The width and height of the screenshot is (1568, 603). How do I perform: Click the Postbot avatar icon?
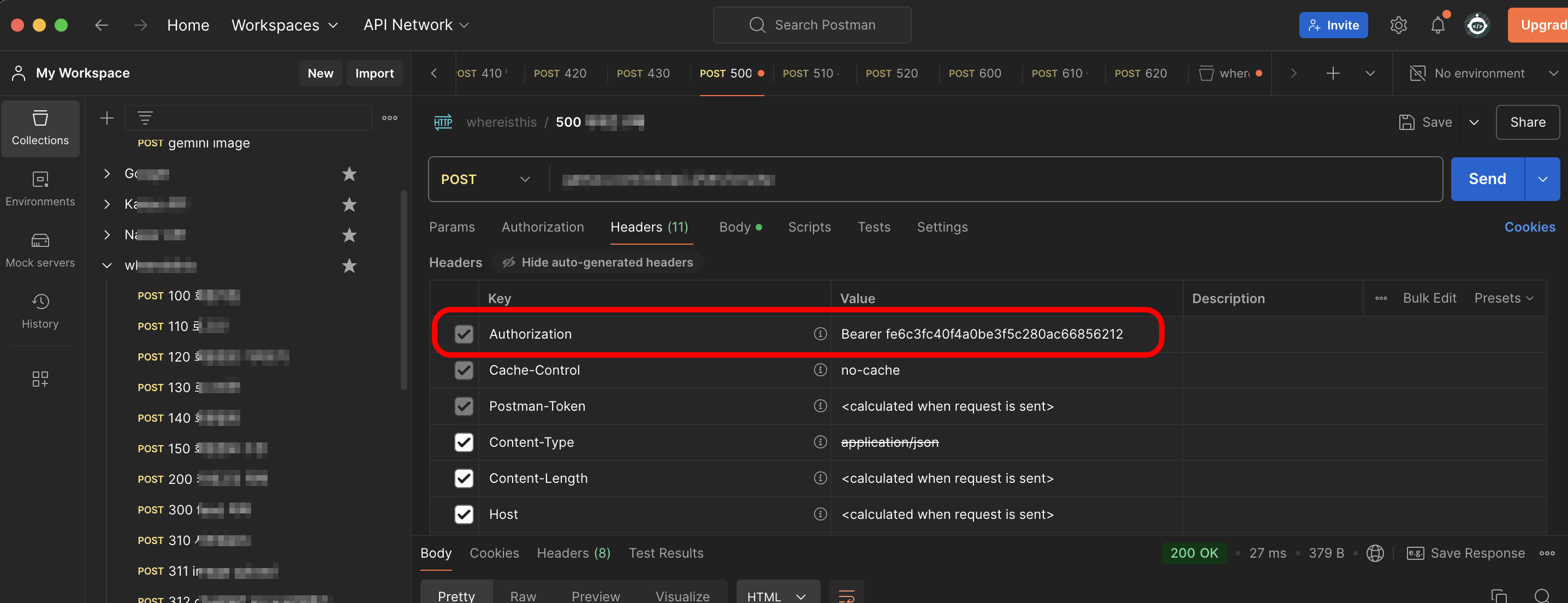coord(1477,25)
